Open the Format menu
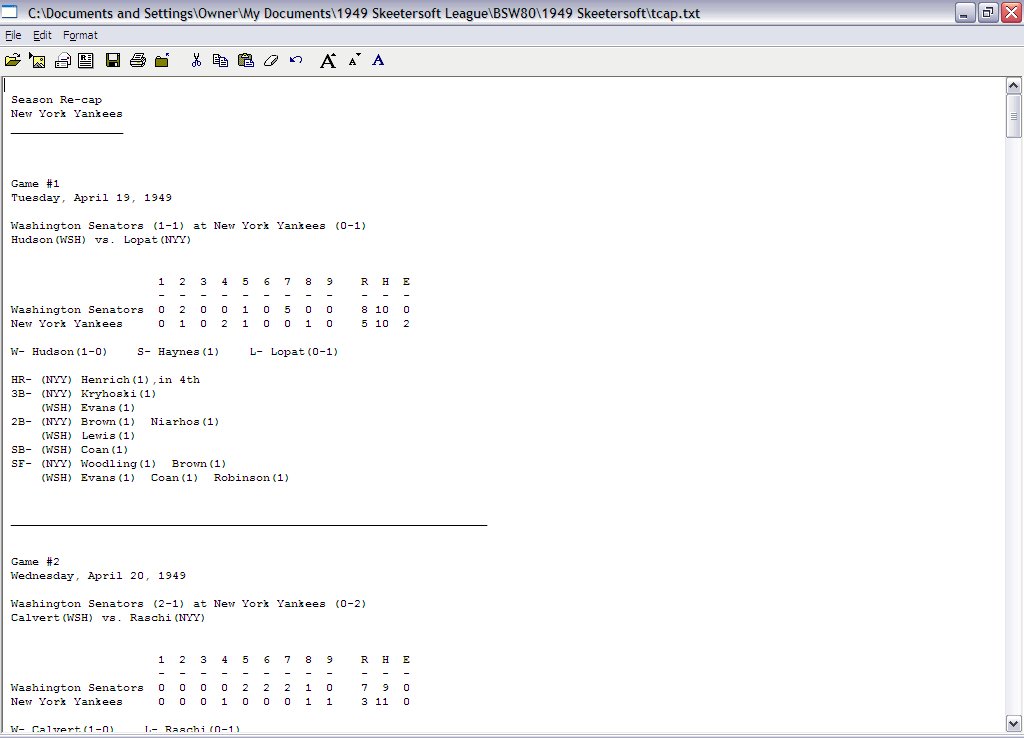This screenshot has height=738, width=1024. 80,35
